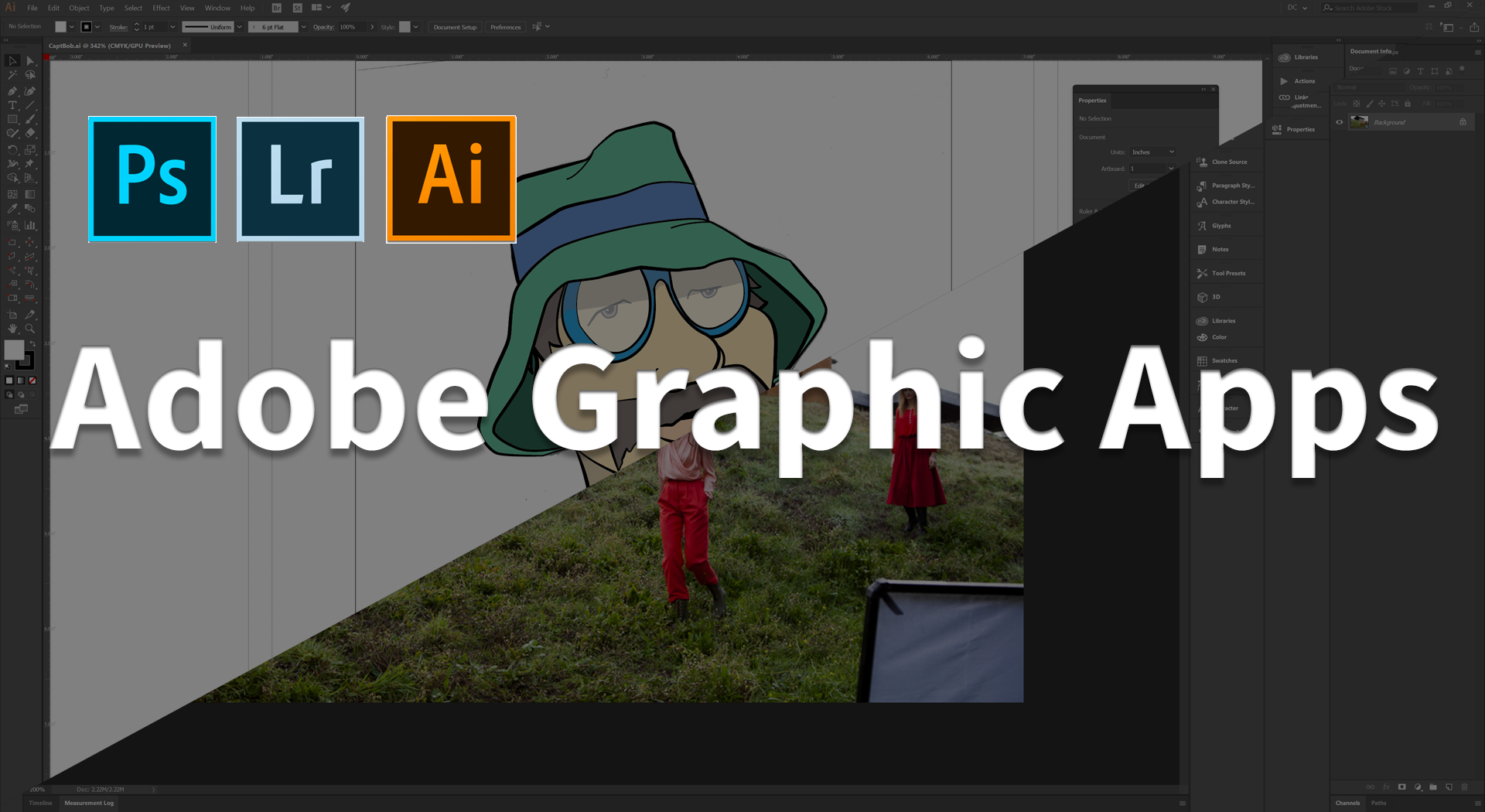Close the CaptBob.ai document tab
The height and width of the screenshot is (812, 1485).
[x=185, y=45]
